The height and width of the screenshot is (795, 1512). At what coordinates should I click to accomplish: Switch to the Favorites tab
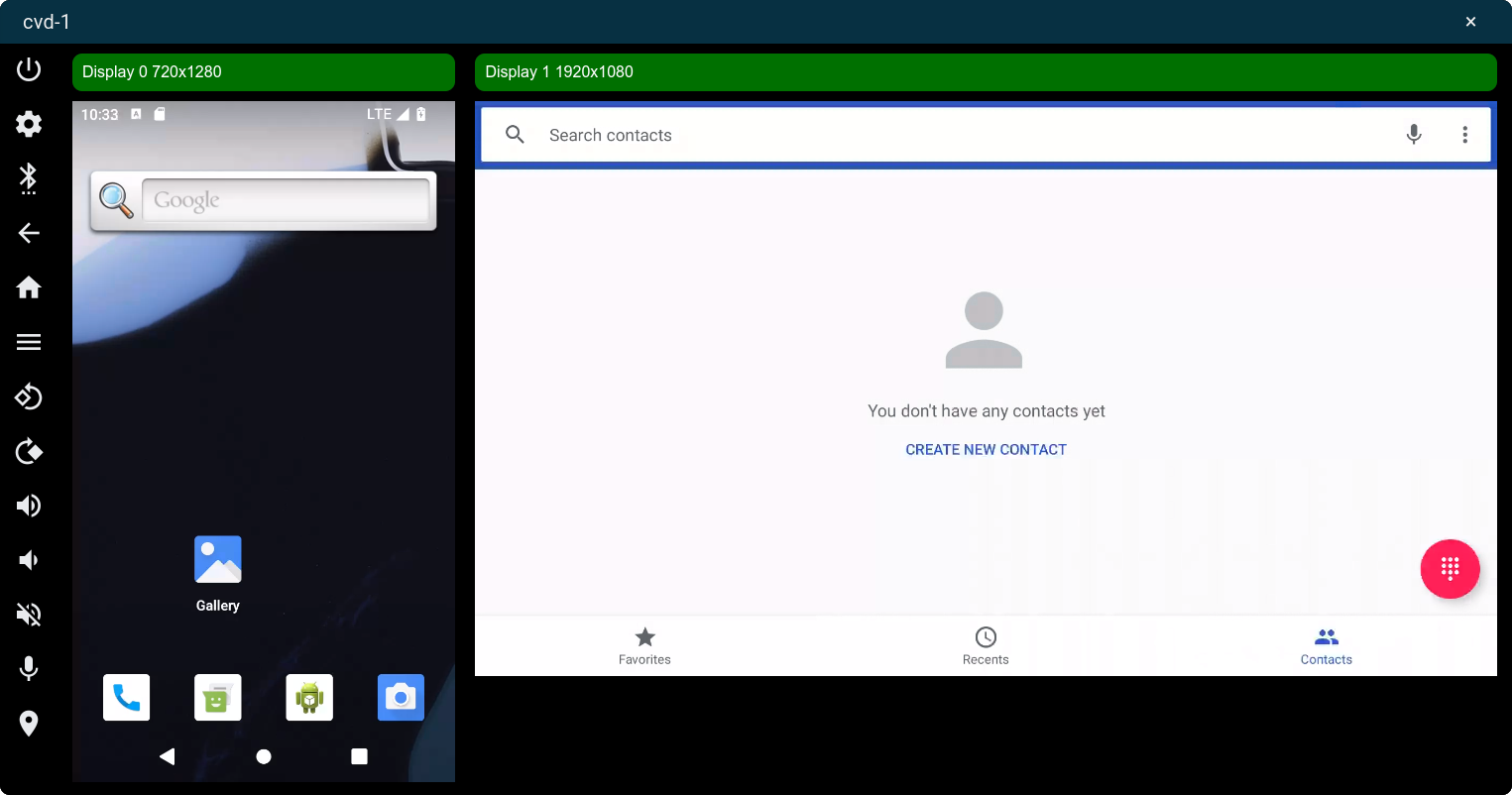[x=644, y=646]
